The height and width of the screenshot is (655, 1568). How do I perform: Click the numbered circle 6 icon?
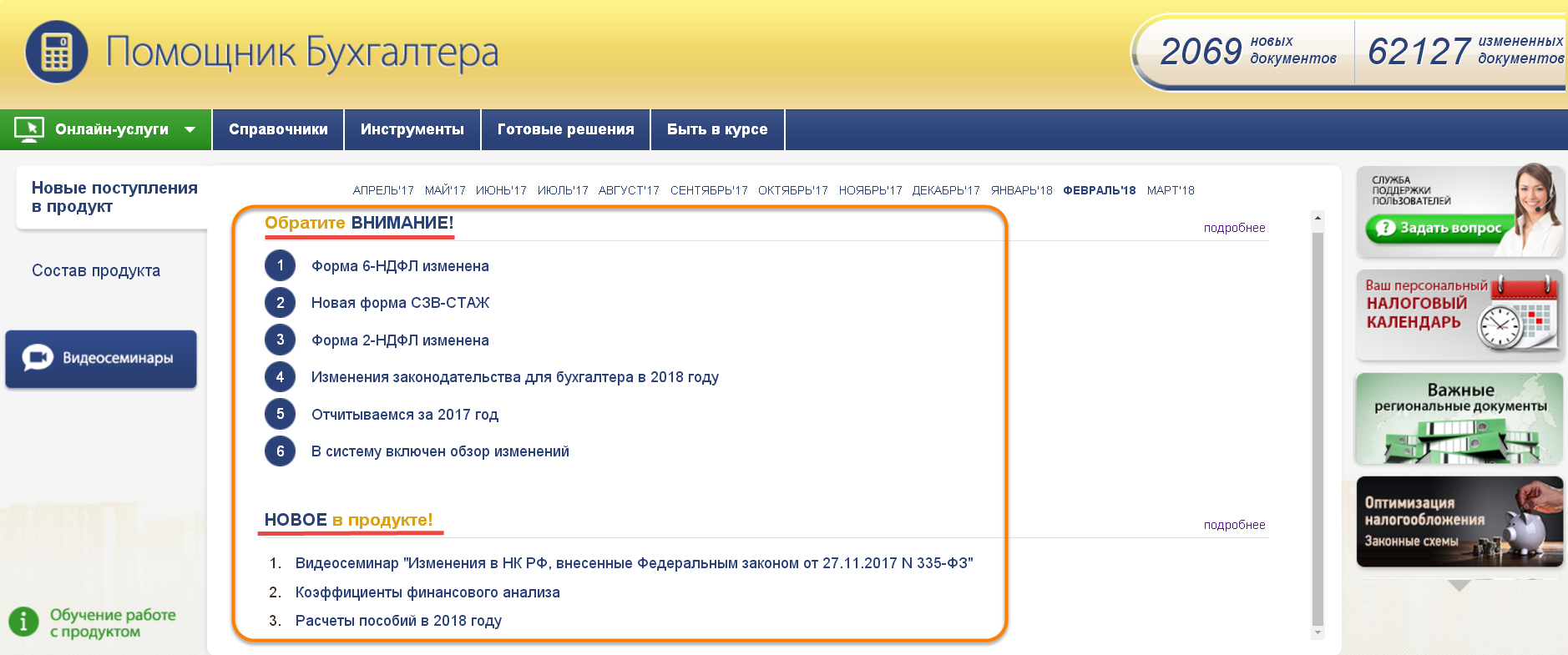280,451
